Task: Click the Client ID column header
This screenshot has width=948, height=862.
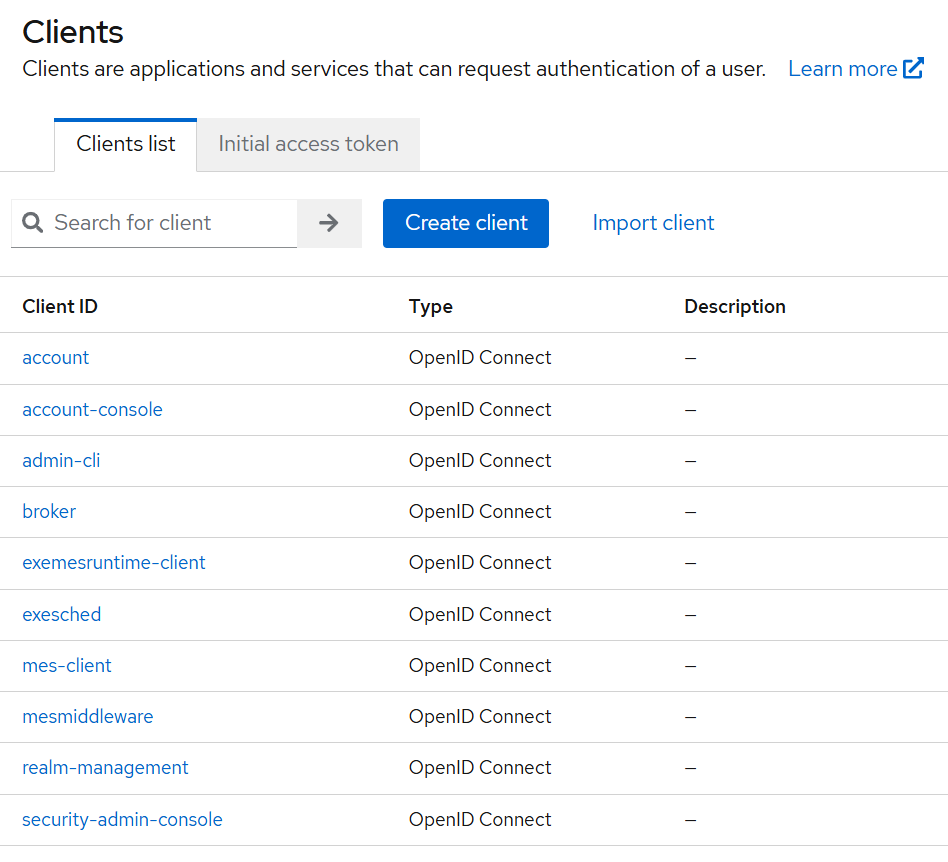Action: click(x=60, y=307)
